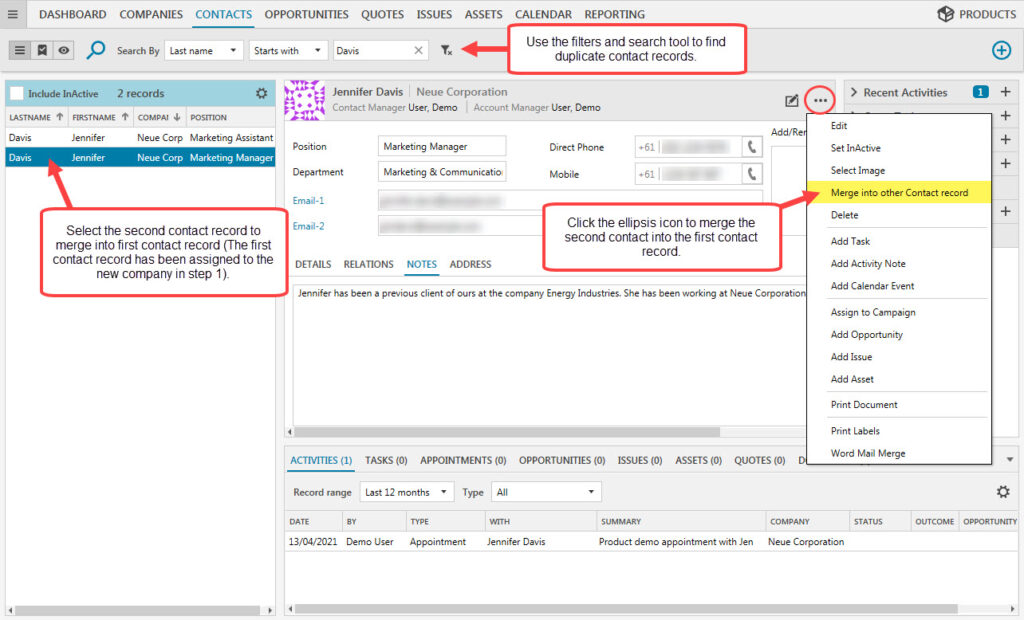The height and width of the screenshot is (620, 1024).
Task: Switch to the ADDRESS tab
Action: click(x=470, y=264)
